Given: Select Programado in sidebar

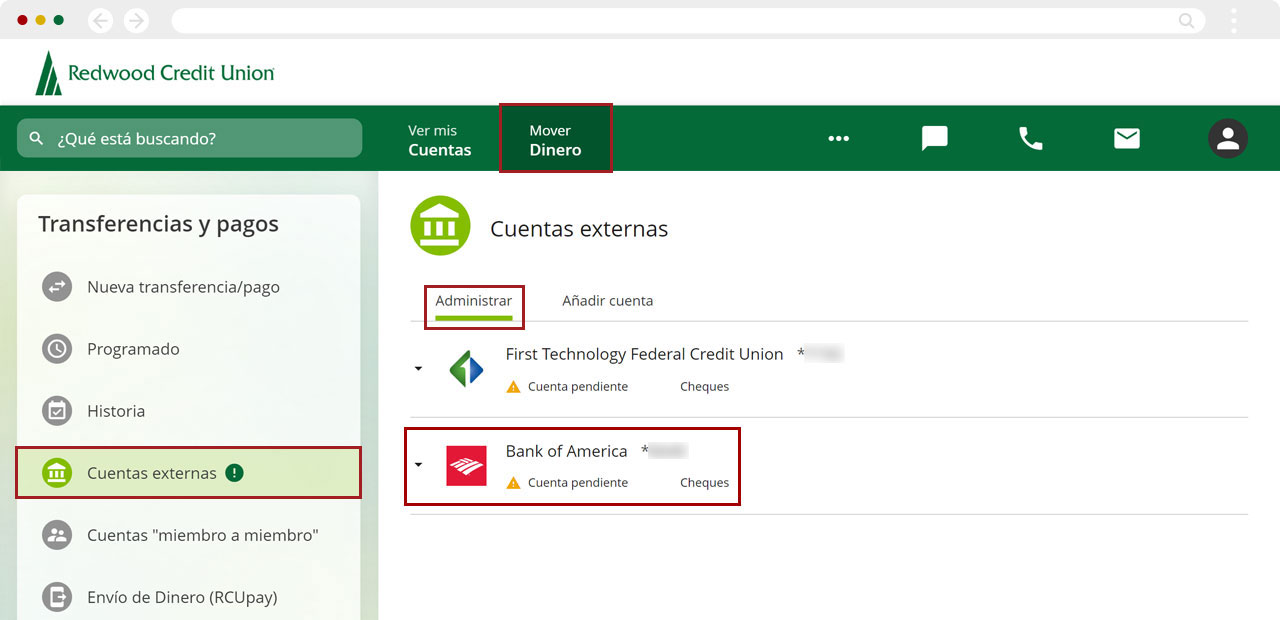Looking at the screenshot, I should coord(188,349).
